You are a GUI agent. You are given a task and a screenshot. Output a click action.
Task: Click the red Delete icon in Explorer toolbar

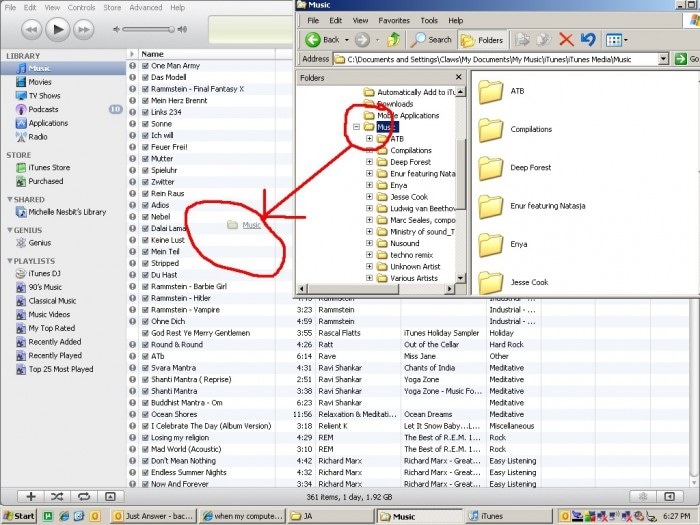566,40
